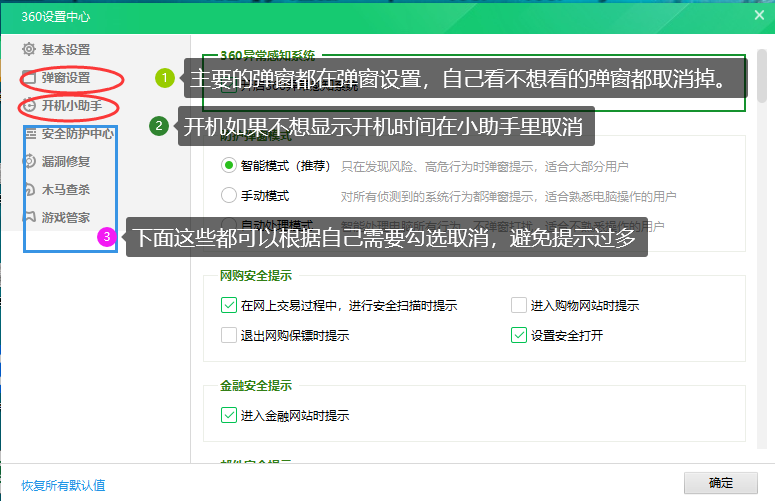Click the 漏洞修复 sidebar icon
The height and width of the screenshot is (501, 775).
pos(29,161)
